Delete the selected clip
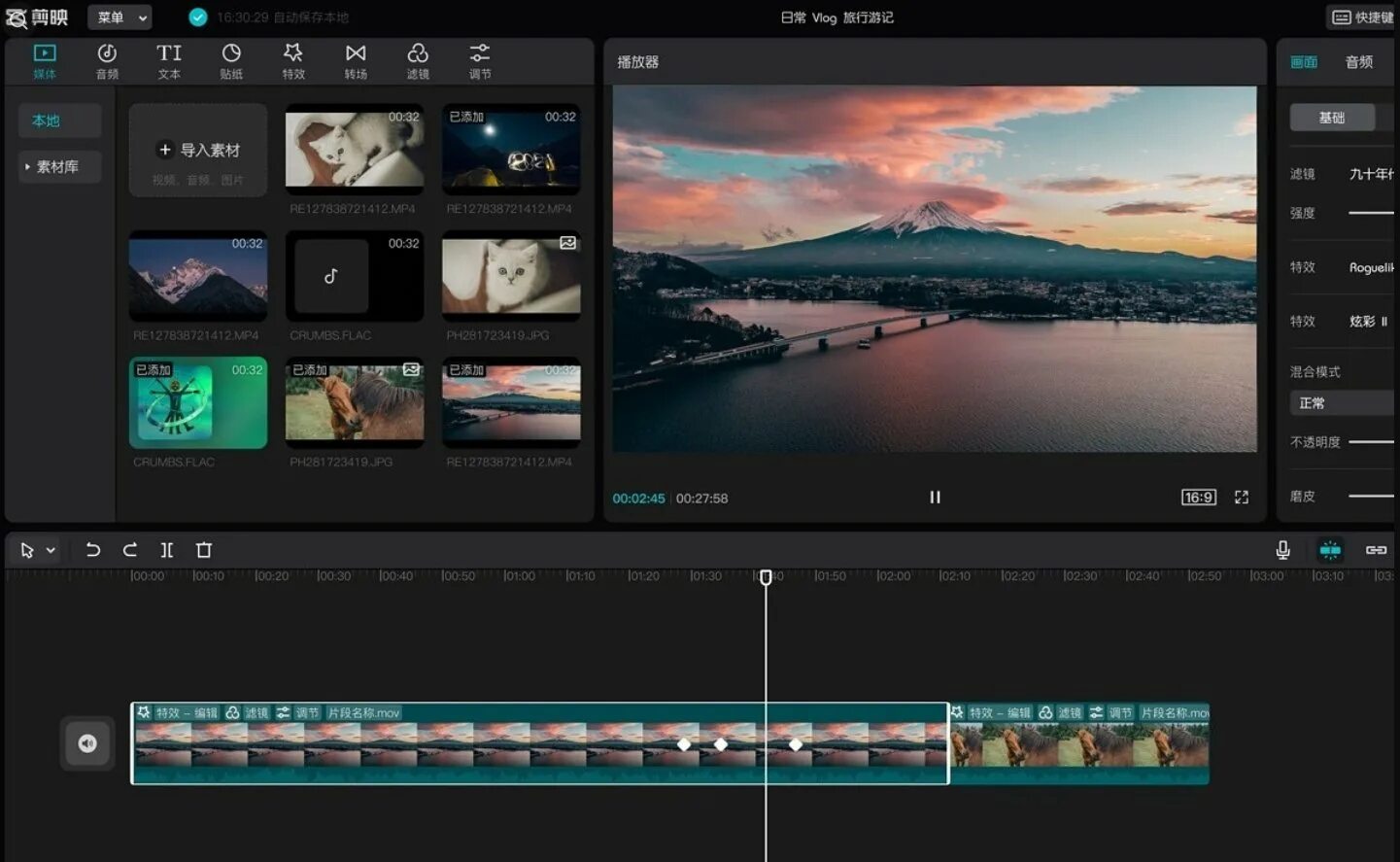Screen dimensions: 1400x862 coord(204,550)
